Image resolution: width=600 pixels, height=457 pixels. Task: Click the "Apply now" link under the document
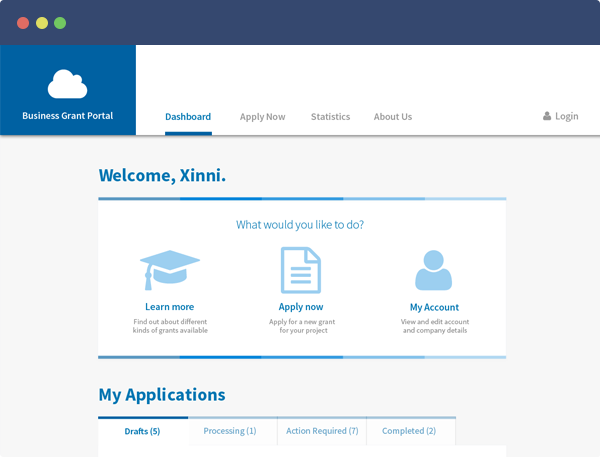(301, 307)
